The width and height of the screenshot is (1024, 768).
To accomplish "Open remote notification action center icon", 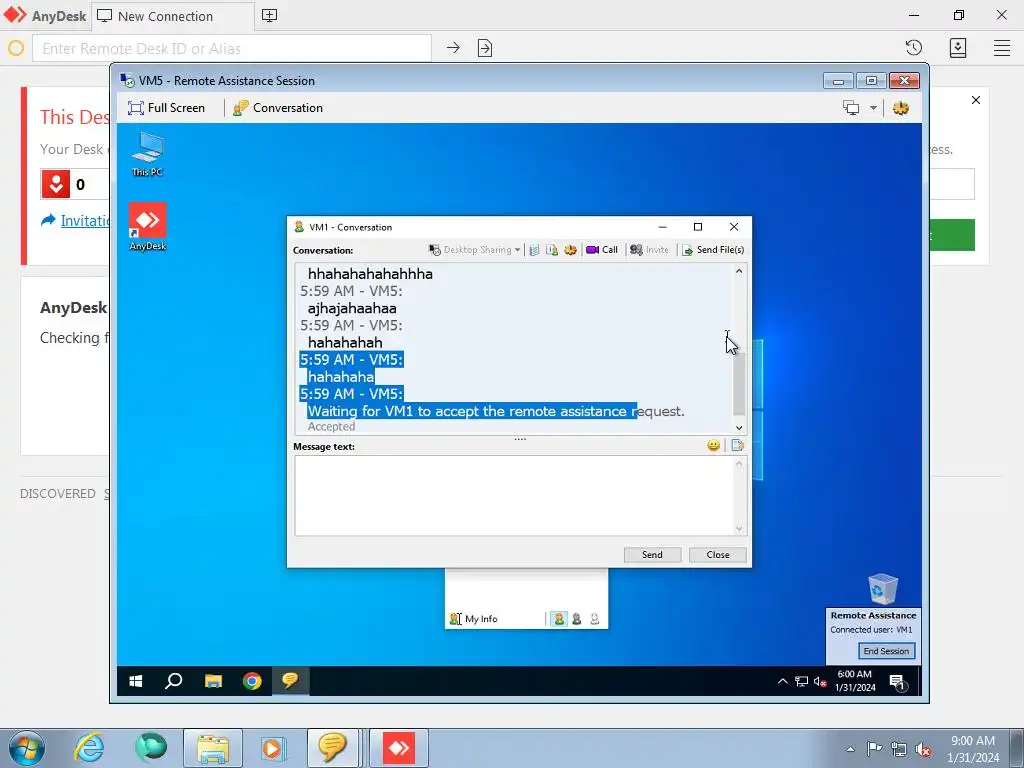I will 898,682.
